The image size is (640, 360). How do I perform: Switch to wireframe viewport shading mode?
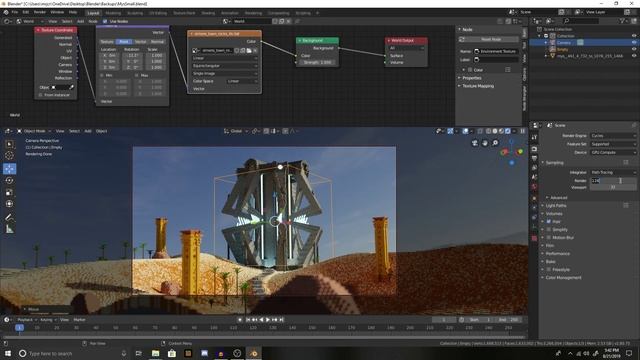tap(488, 131)
